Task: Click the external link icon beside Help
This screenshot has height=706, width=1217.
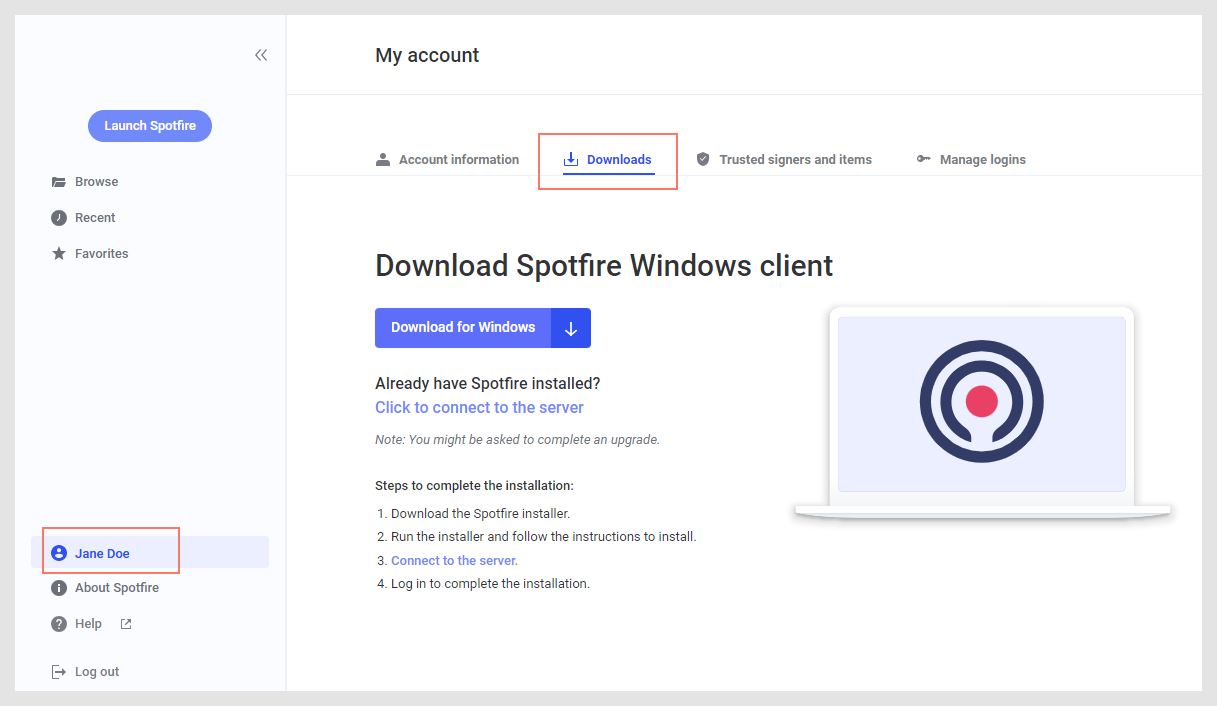Action: click(124, 623)
